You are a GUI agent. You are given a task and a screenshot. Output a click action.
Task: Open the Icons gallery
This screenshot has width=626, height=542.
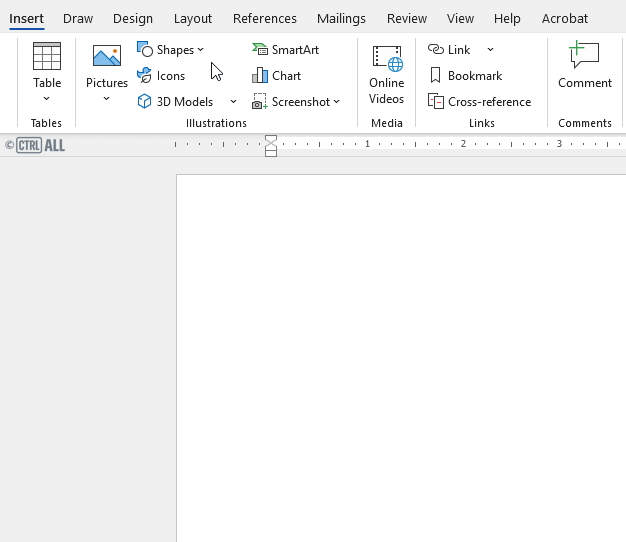(x=162, y=76)
